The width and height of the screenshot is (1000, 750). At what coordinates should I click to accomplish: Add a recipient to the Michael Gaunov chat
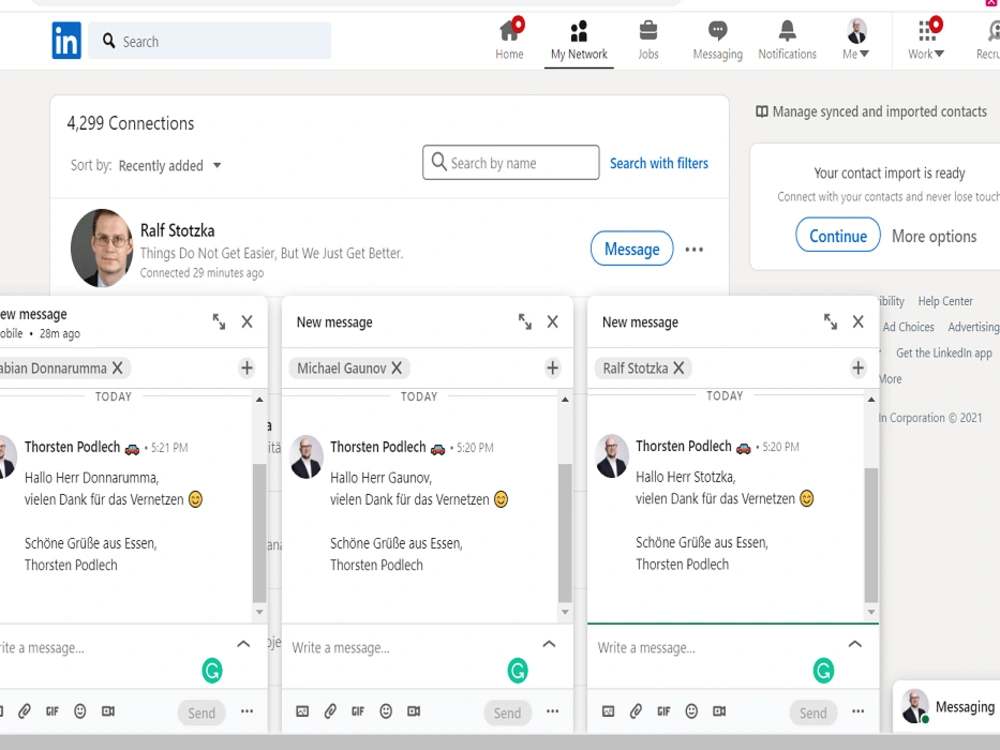pyautogui.click(x=552, y=368)
